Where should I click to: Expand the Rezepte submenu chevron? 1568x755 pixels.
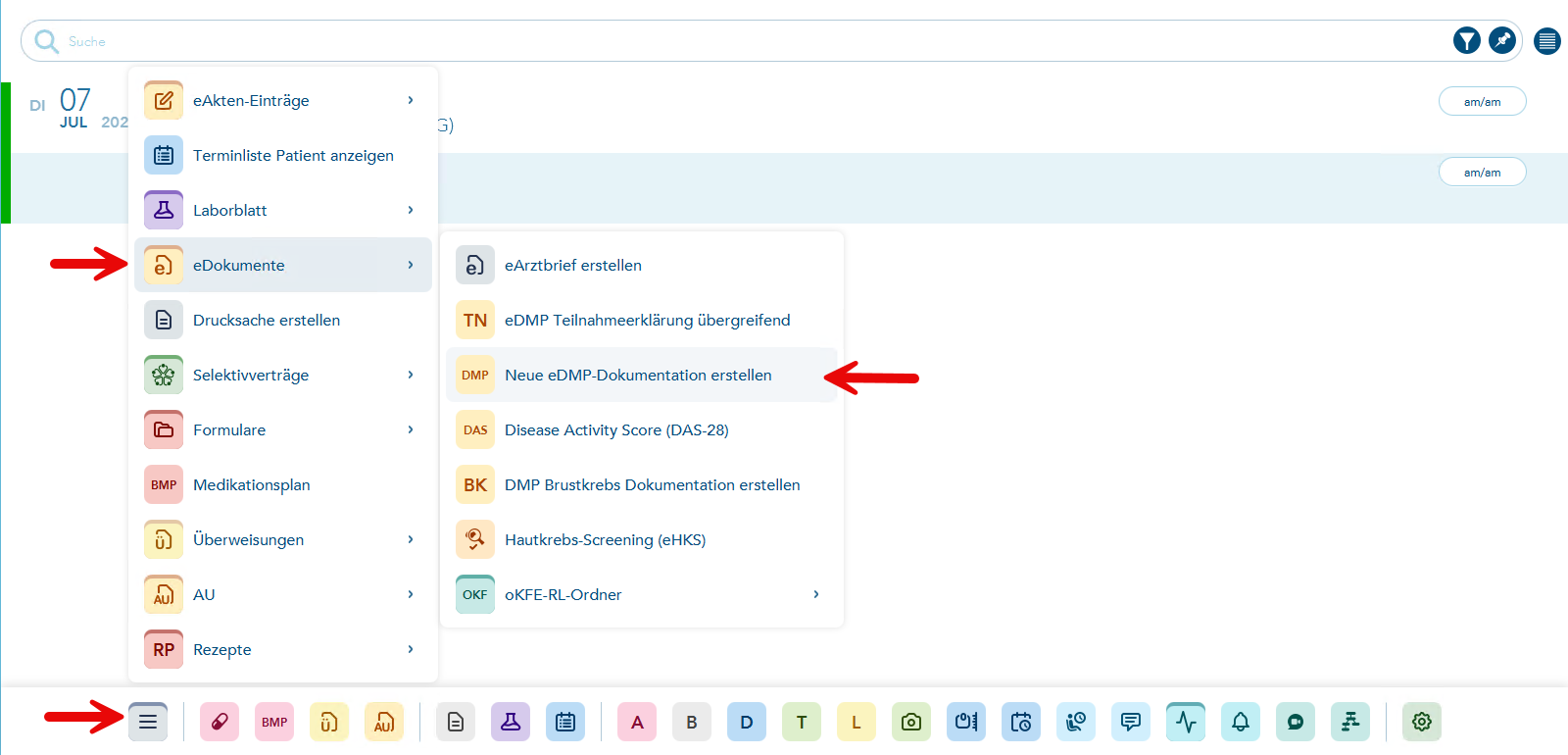pyautogui.click(x=411, y=649)
